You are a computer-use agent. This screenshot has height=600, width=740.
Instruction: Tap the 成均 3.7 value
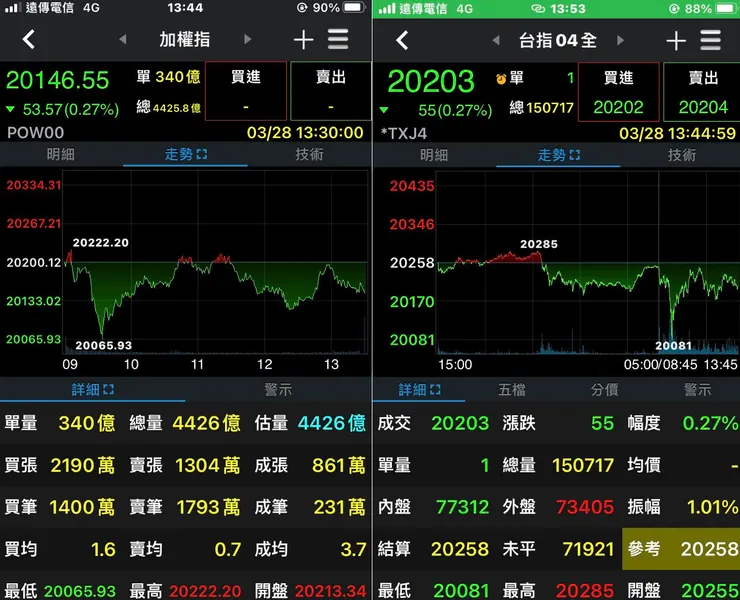[353, 549]
